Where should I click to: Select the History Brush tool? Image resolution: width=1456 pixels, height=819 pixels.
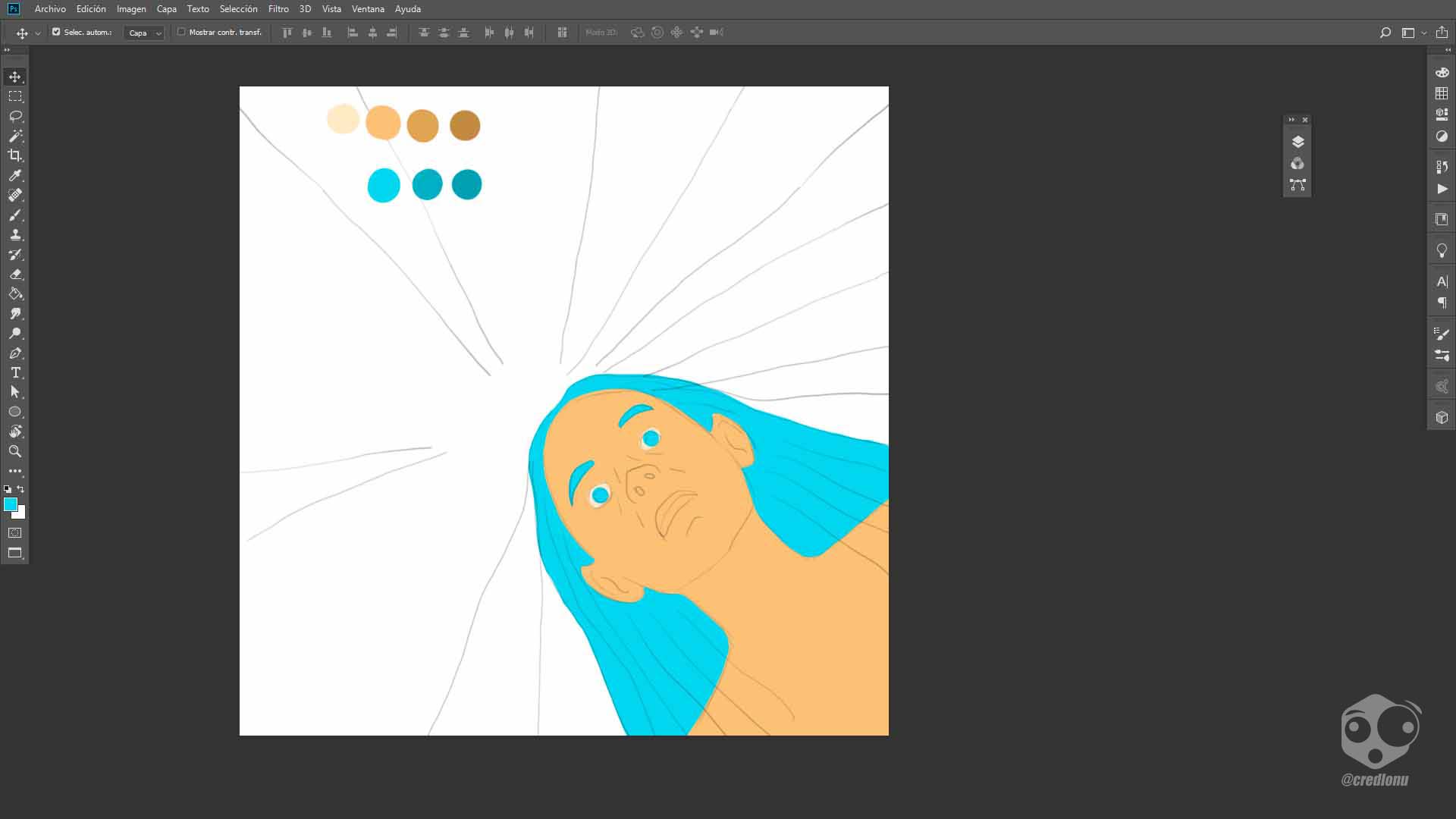coord(15,254)
